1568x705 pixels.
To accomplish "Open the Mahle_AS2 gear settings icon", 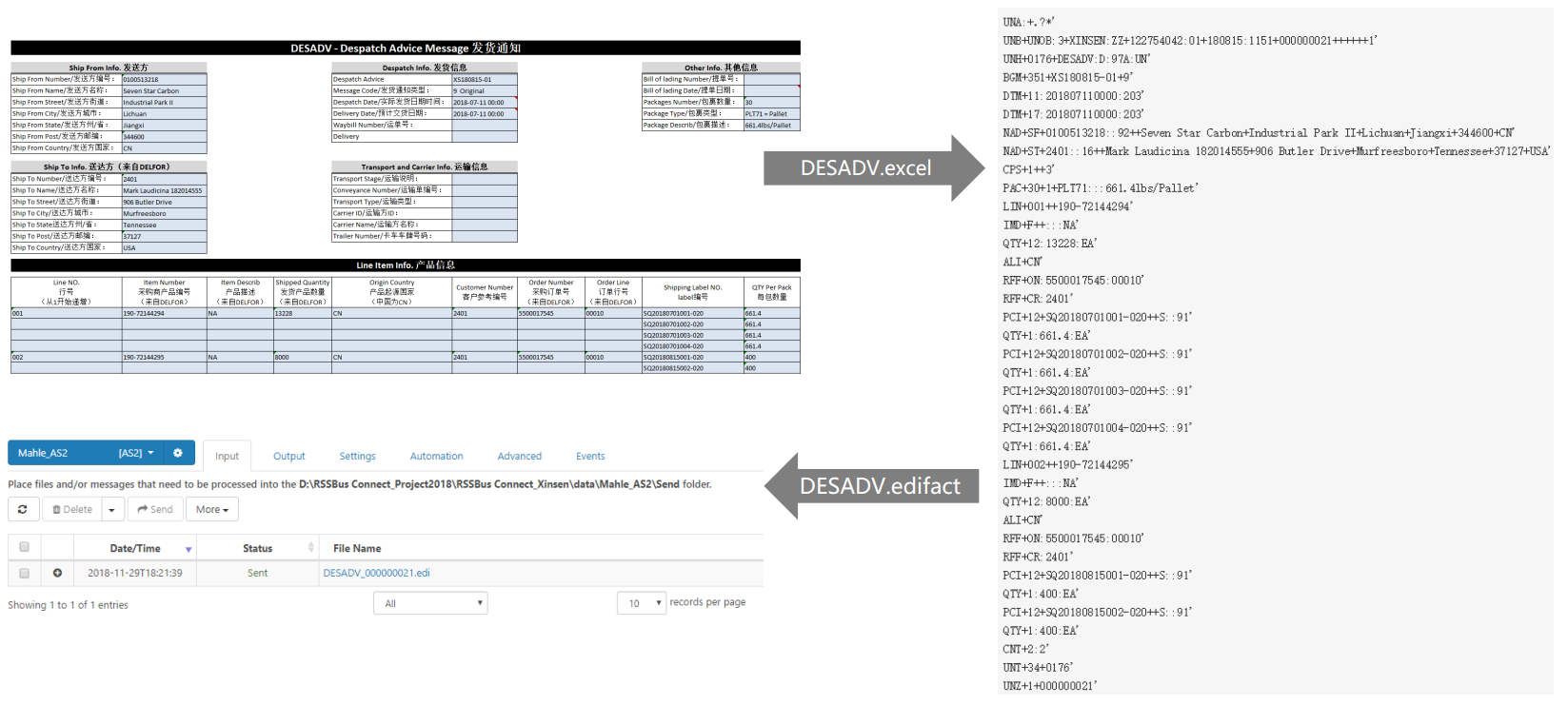I will coord(177,453).
